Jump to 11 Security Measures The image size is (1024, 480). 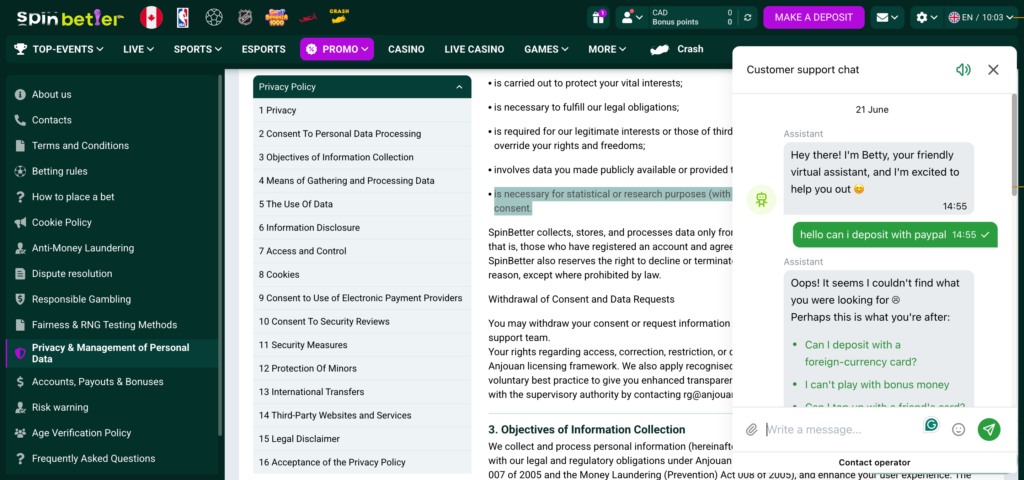[362, 345]
